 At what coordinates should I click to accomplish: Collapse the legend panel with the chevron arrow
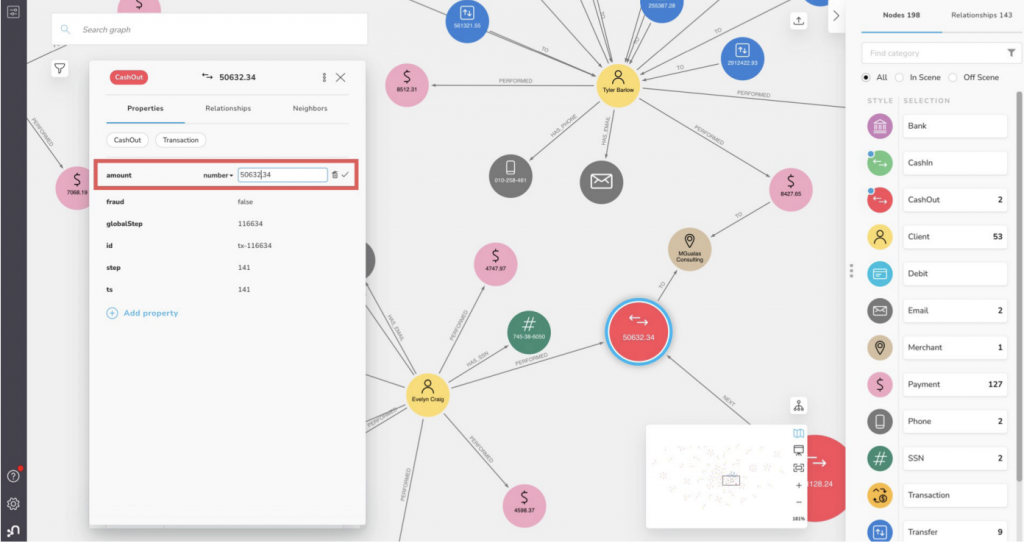pos(836,15)
